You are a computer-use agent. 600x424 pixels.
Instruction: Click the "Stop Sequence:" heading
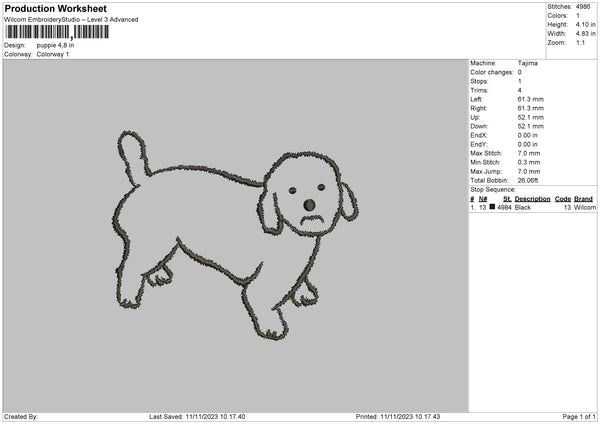[x=493, y=190]
